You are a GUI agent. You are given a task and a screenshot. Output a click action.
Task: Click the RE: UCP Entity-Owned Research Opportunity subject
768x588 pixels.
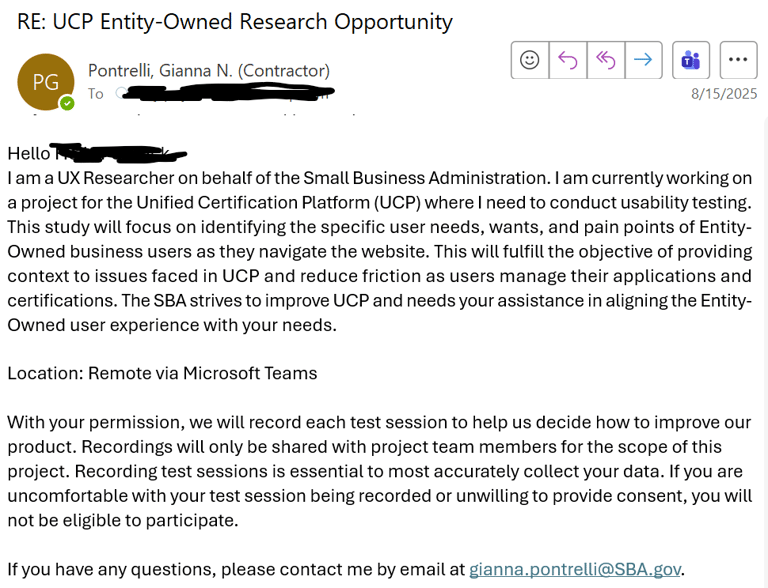tap(234, 21)
